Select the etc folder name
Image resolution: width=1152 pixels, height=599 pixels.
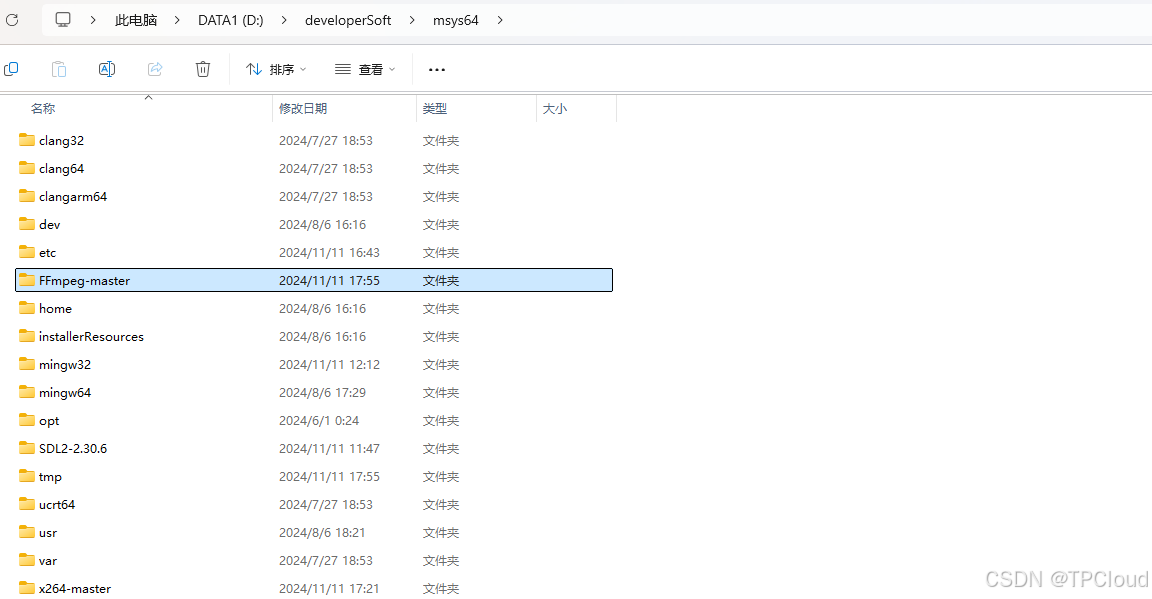(x=48, y=252)
